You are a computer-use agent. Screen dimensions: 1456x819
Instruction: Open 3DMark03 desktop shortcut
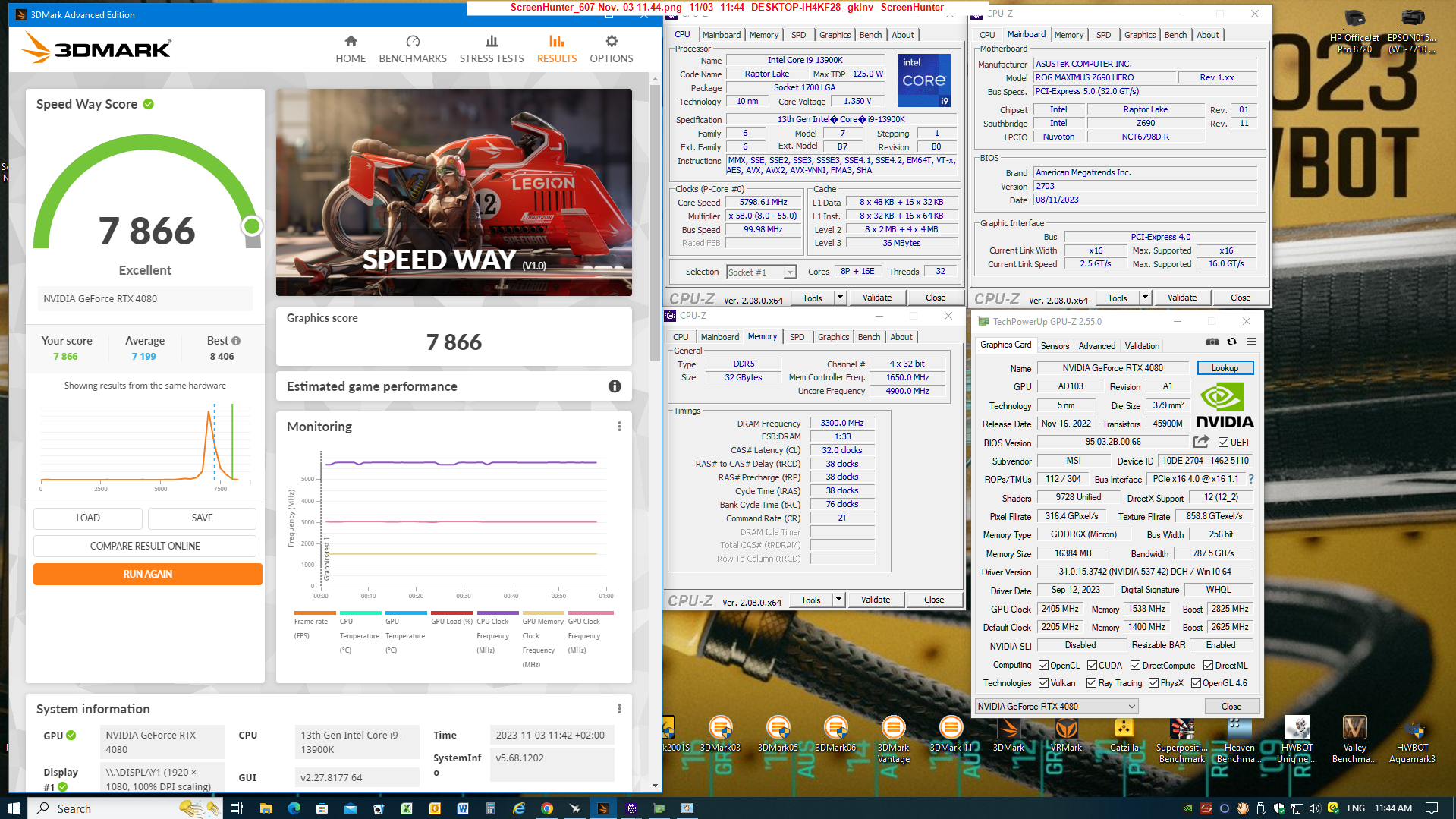(720, 734)
